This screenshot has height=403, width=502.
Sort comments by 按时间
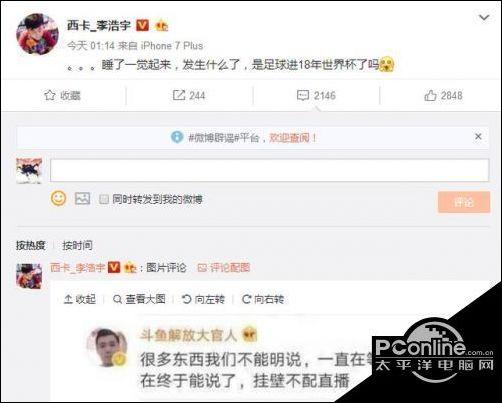tap(77, 245)
